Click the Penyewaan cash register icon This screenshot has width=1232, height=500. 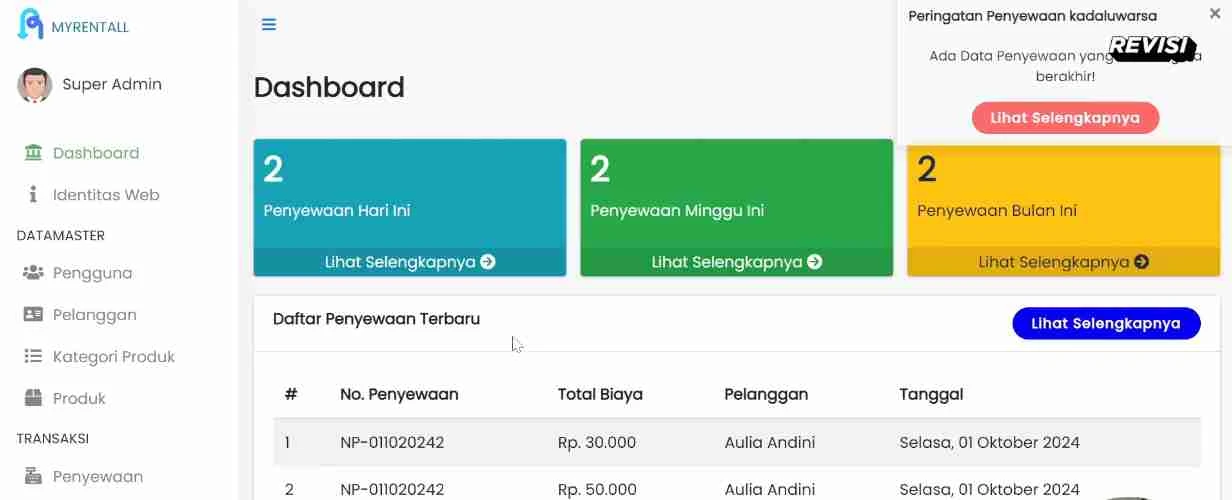click(x=34, y=476)
